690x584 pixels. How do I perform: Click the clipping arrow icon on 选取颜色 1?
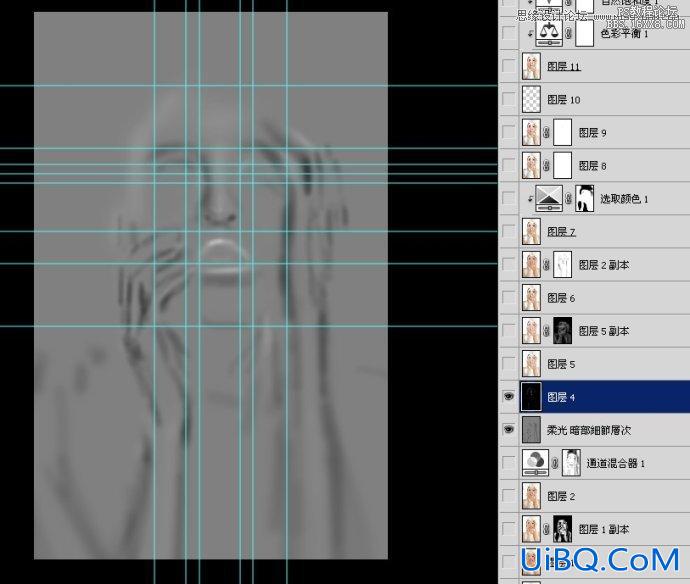point(530,199)
